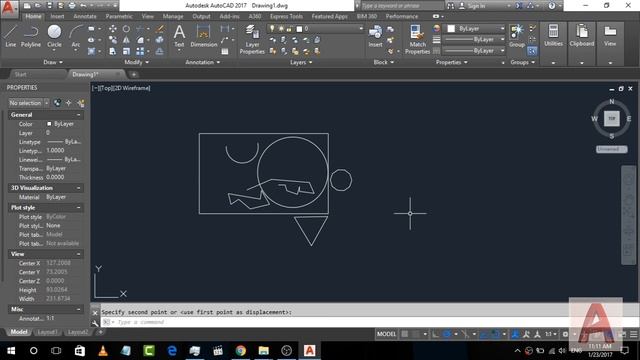Screen dimensions: 640x360
Task: Click the Group tool icon
Action: click(x=517, y=36)
